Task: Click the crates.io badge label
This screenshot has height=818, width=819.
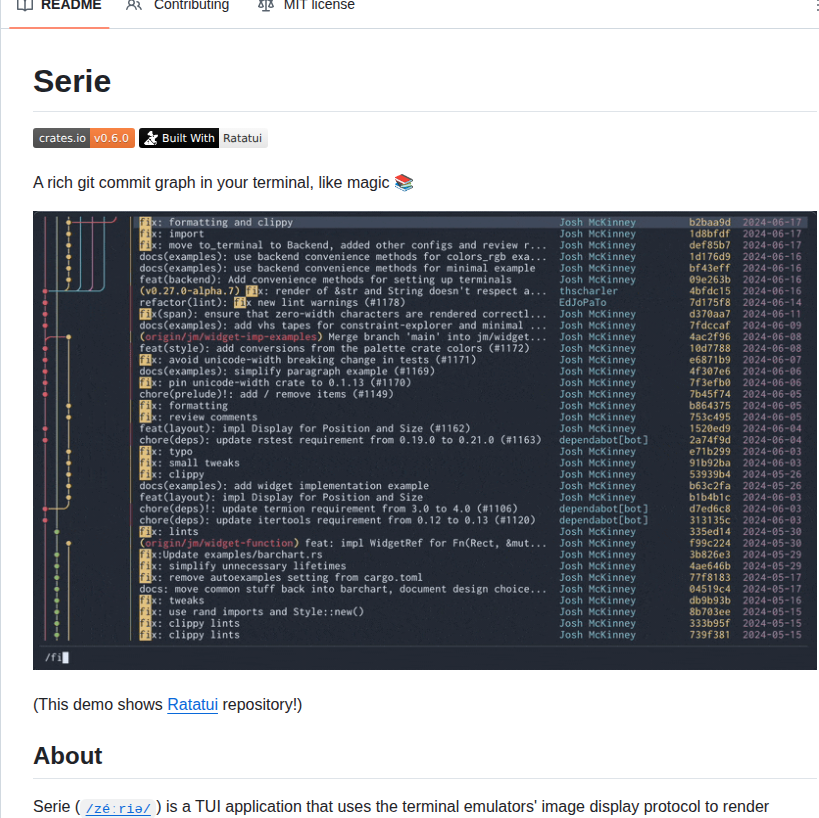Action: (62, 138)
